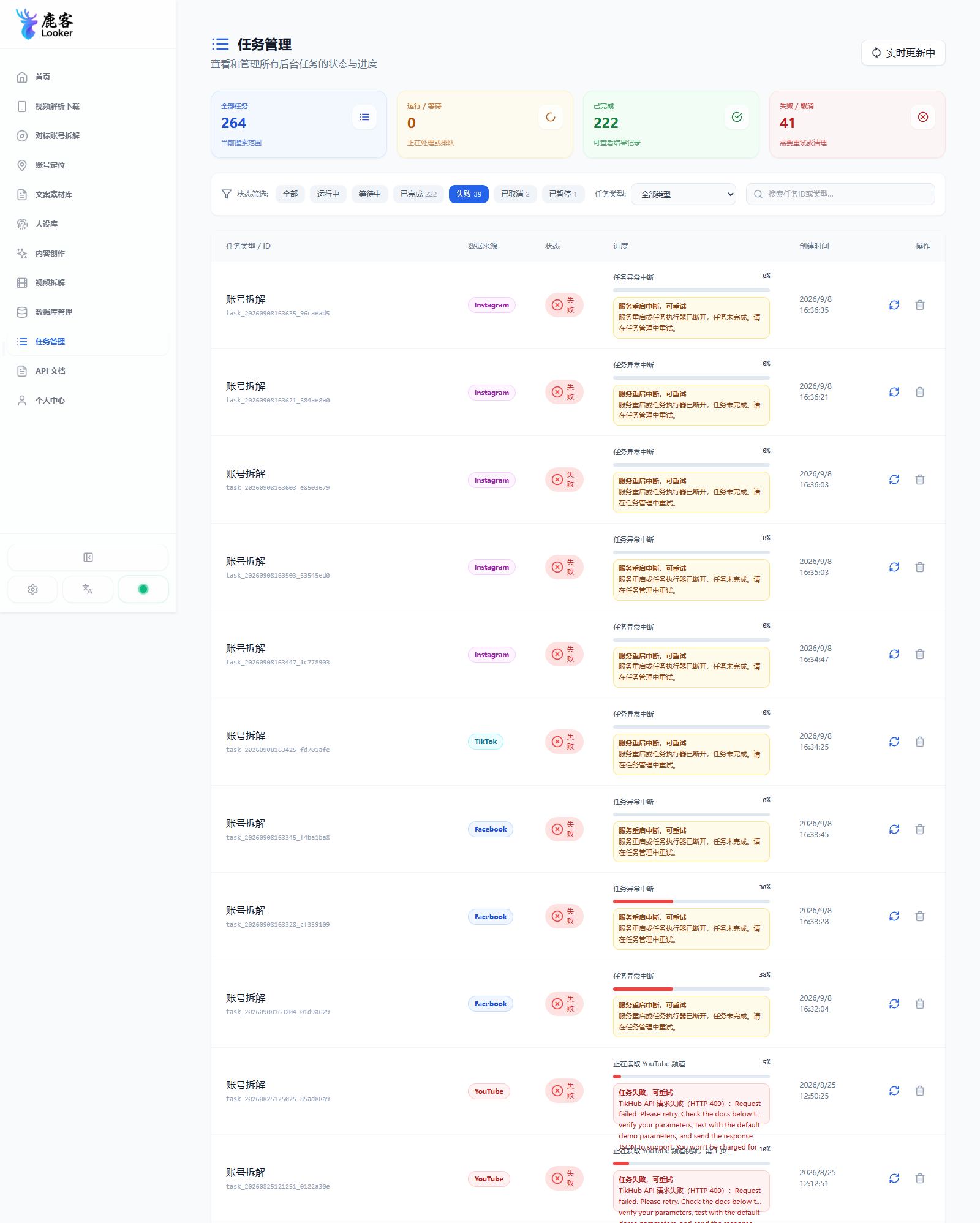This screenshot has width=980, height=1223.
Task: Open 视频解析下载 from the sidebar
Action: (88, 107)
